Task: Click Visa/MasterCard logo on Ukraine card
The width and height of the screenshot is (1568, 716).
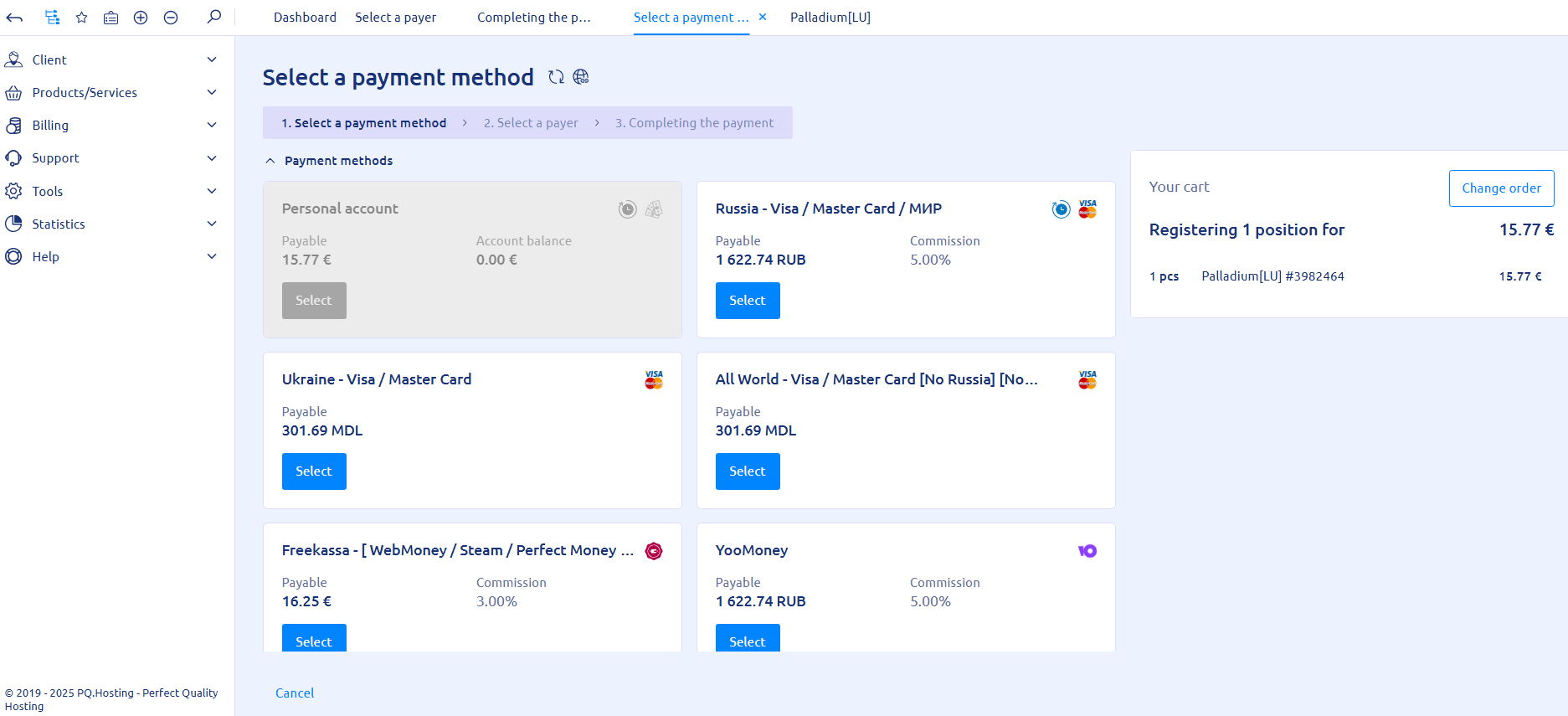Action: tap(654, 379)
